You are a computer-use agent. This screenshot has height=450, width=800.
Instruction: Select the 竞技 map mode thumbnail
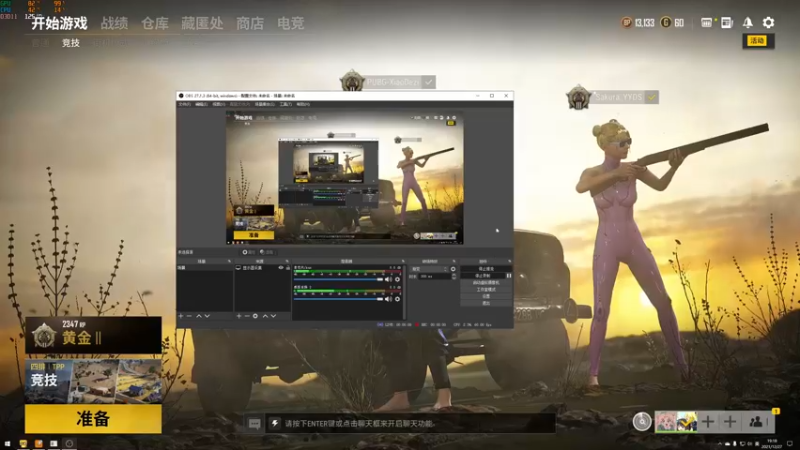(93, 381)
